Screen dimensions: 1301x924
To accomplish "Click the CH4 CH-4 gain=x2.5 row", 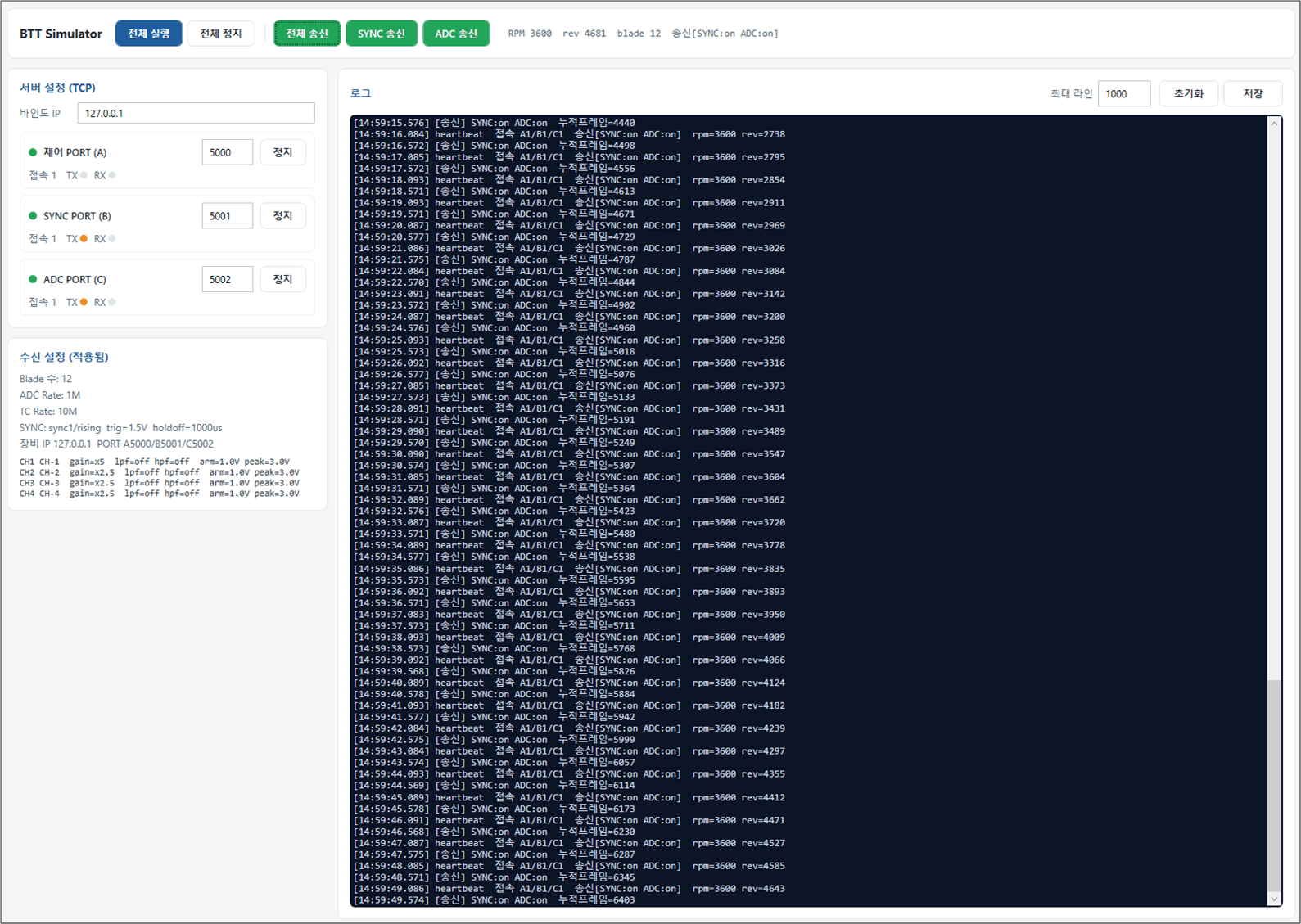I will tap(159, 494).
